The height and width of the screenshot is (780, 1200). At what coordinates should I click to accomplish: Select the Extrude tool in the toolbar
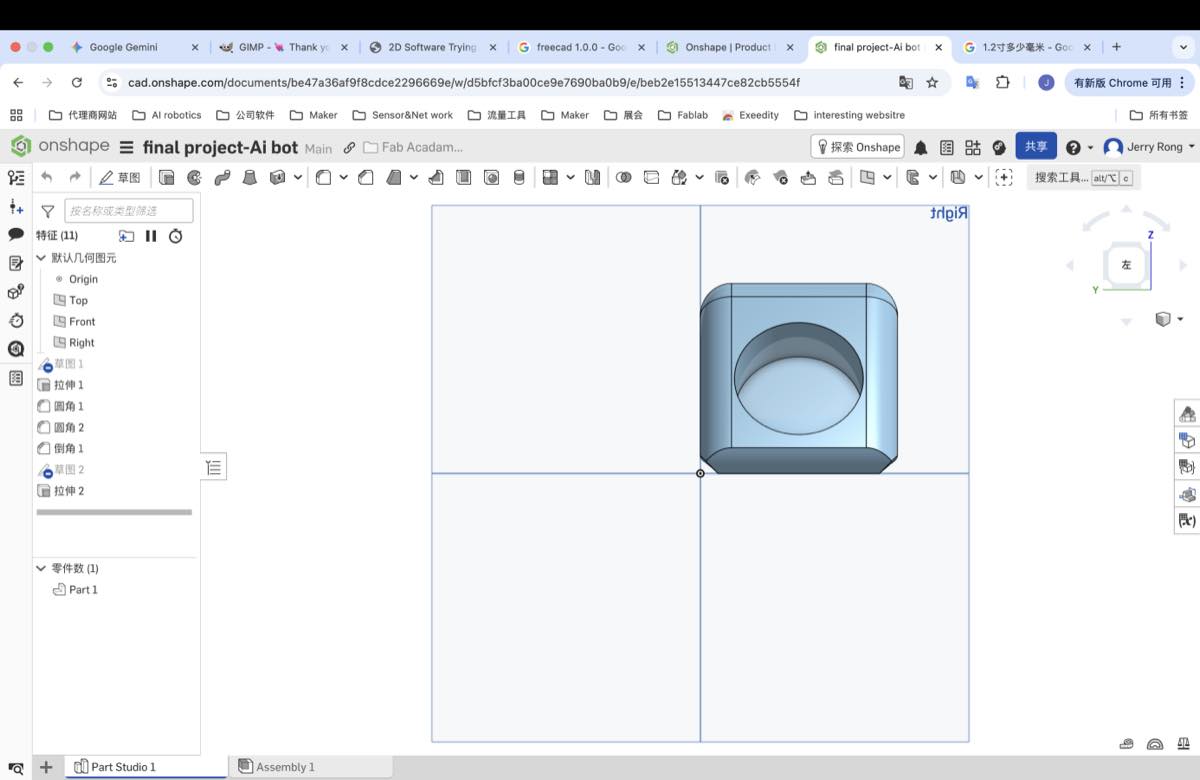(167, 177)
